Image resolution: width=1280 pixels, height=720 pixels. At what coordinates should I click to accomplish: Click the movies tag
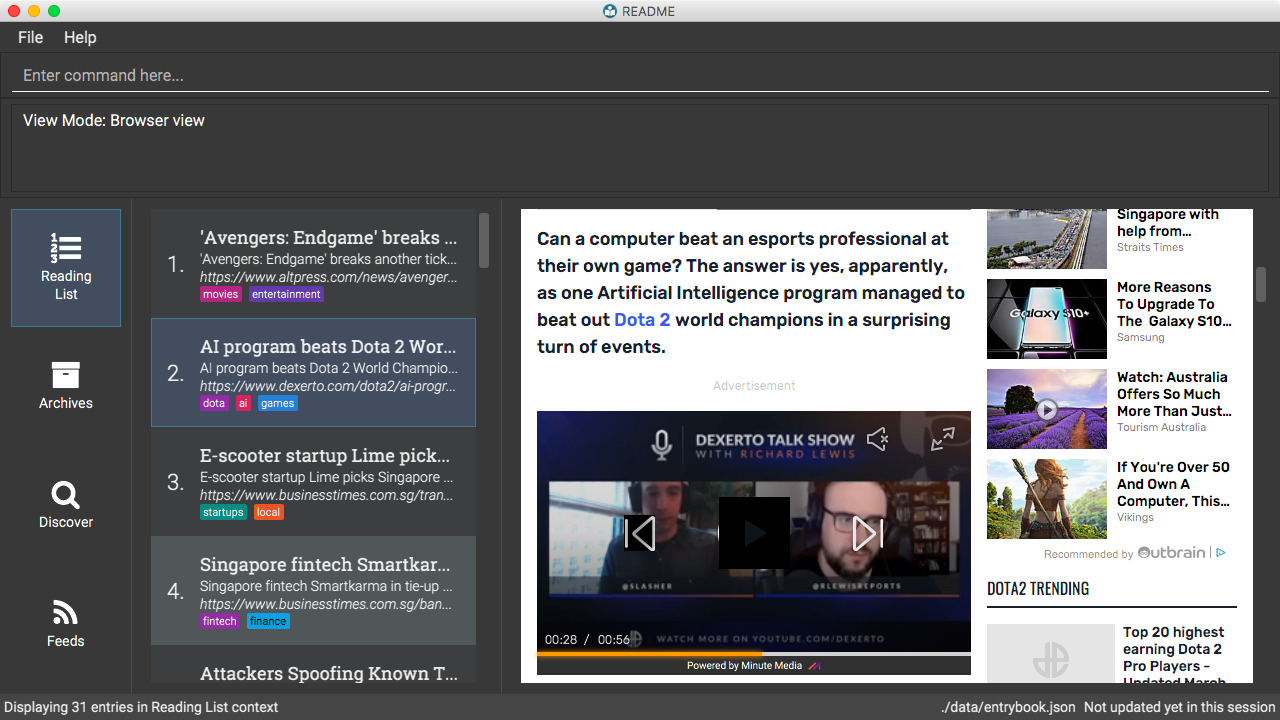tap(221, 294)
